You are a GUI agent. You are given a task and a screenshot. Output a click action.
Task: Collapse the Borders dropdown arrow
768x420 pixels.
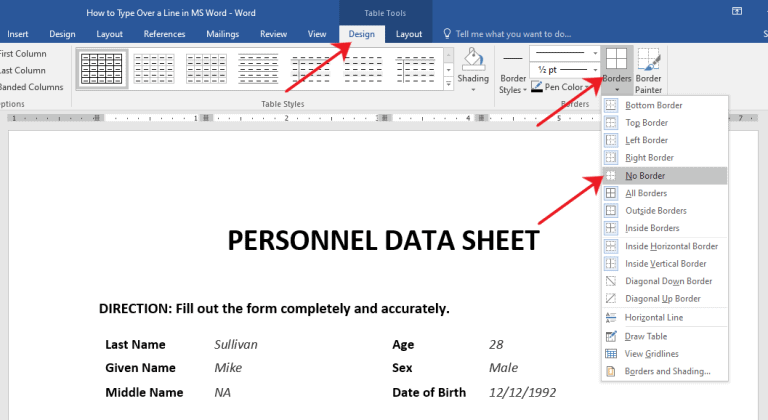point(617,90)
